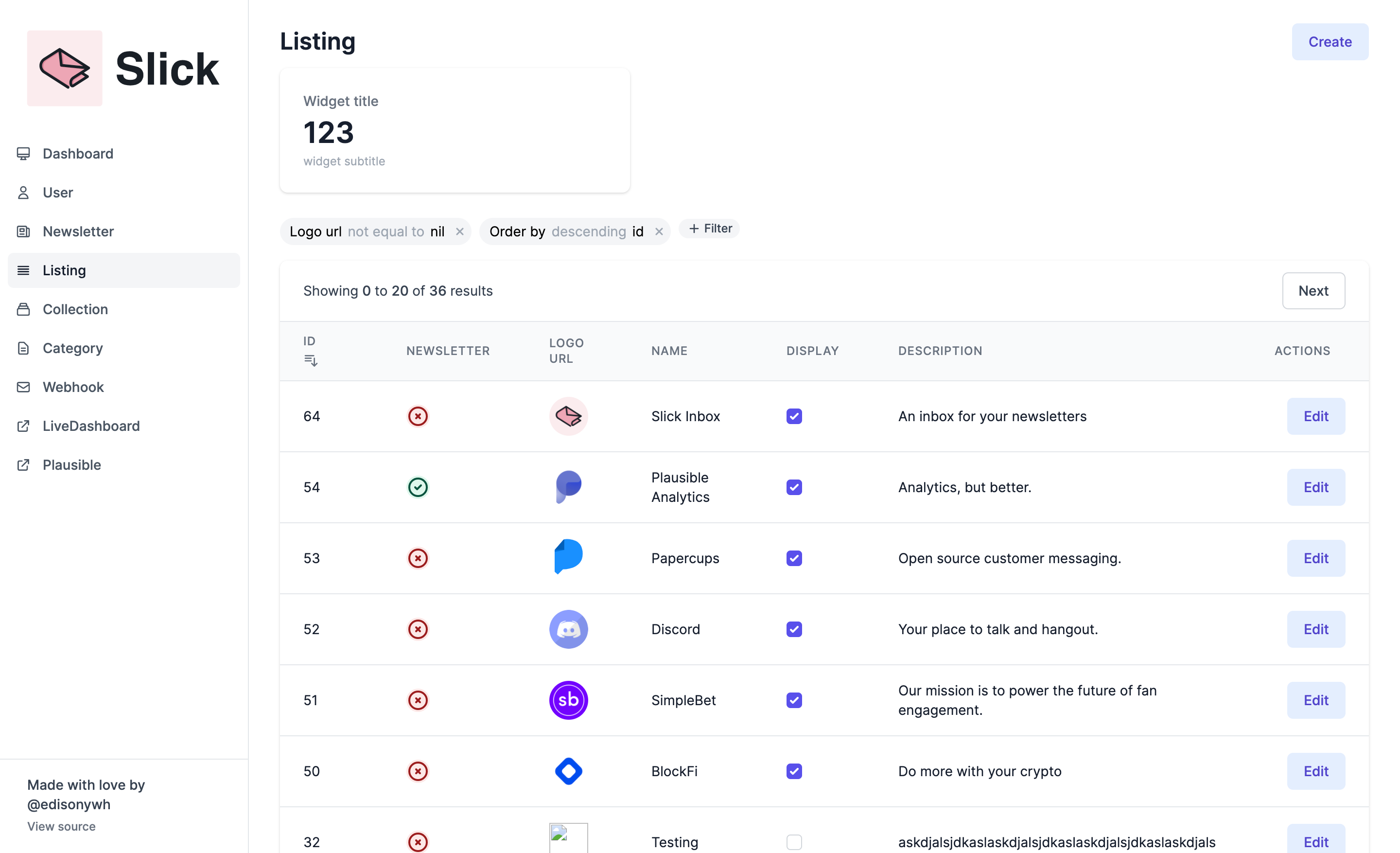1400x853 pixels.
Task: Toggle Display checkbox for Papercups row
Action: pyautogui.click(x=794, y=558)
